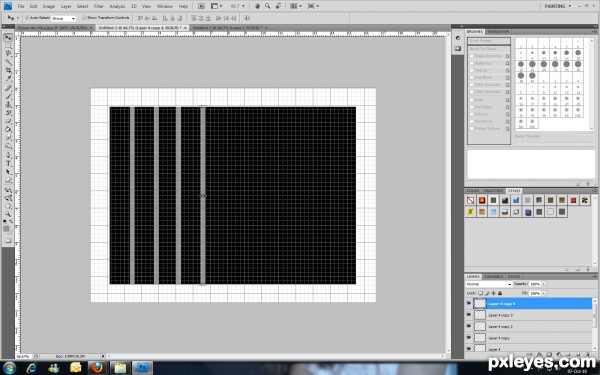The image size is (600, 375).
Task: Select the Path Selection tool
Action: 8,172
